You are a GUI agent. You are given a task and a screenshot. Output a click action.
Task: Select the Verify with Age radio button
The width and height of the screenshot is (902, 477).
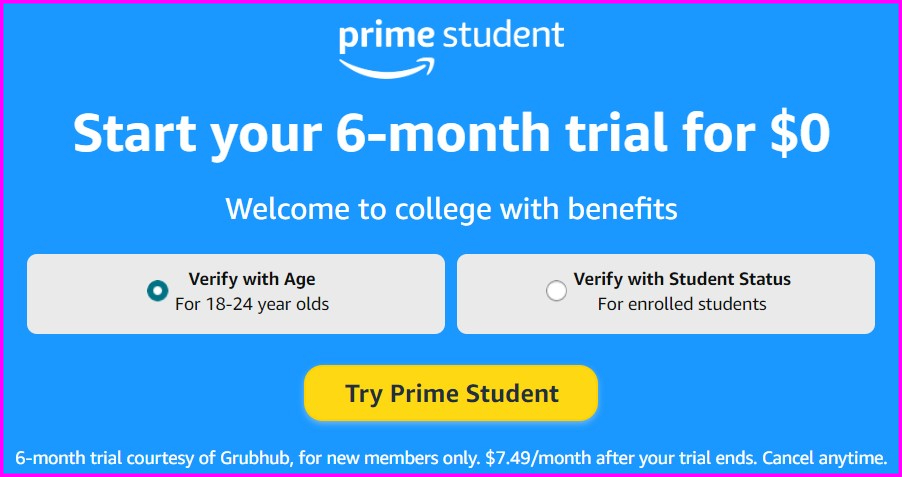157,291
